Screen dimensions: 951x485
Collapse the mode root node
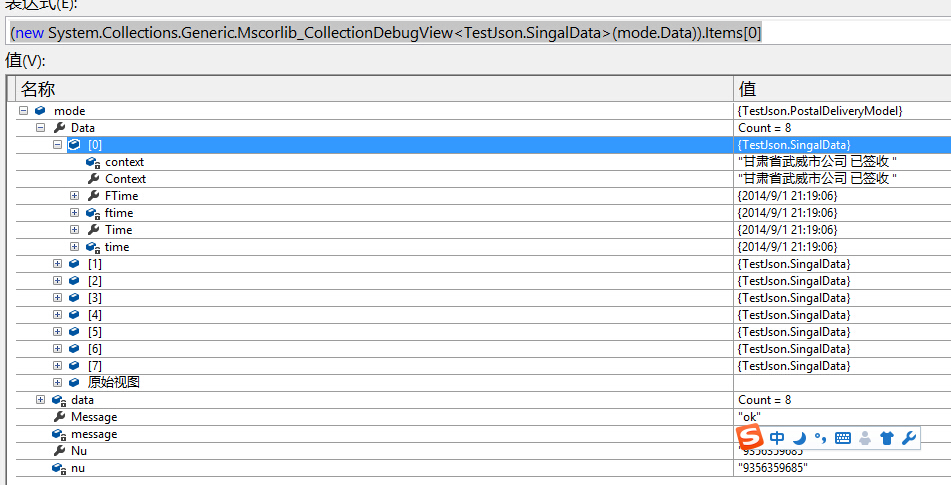[23, 111]
